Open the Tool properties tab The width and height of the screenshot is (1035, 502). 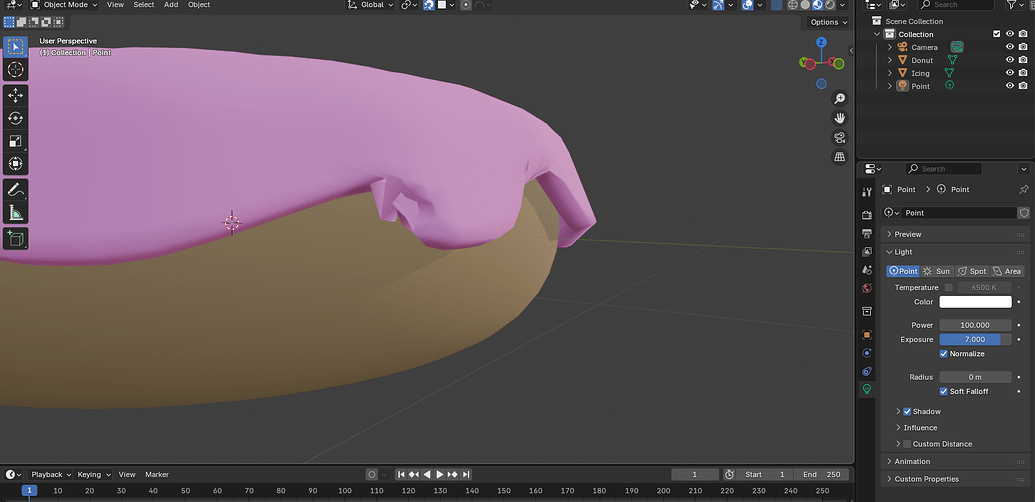click(867, 192)
